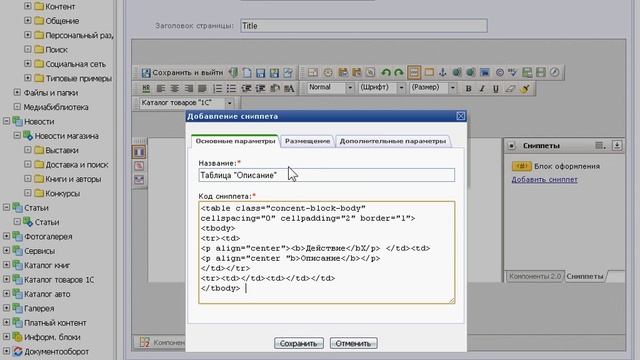This screenshot has height=360, width=640.
Task: Toggle the highlighted show-borders toolbar icon
Action: pyautogui.click(x=414, y=73)
